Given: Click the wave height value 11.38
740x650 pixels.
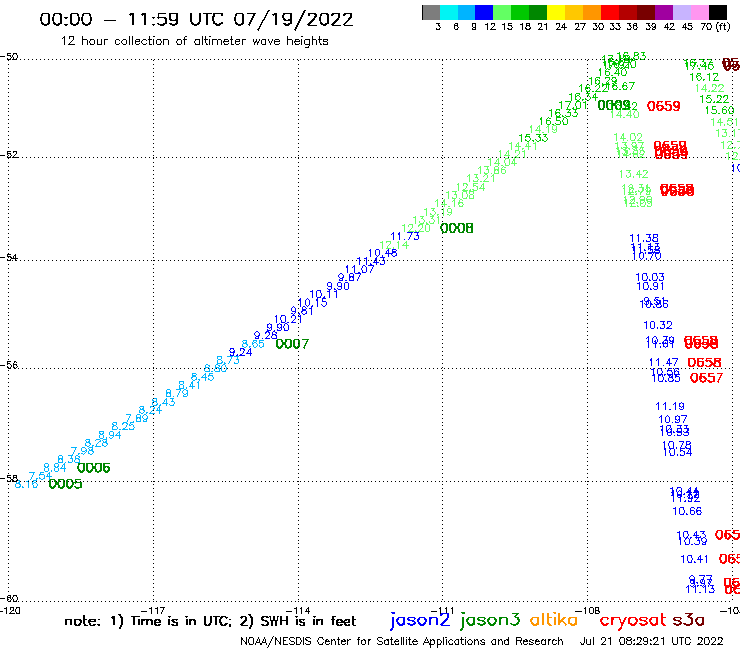Looking at the screenshot, I should 644,238.
